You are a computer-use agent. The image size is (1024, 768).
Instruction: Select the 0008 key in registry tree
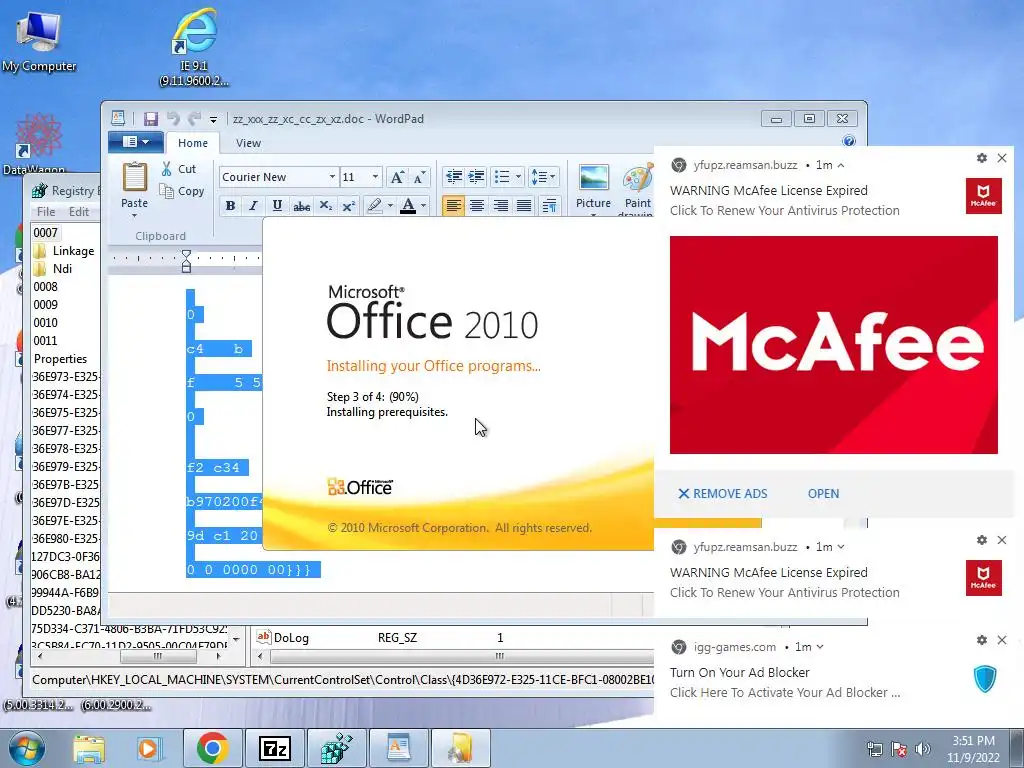pos(46,287)
